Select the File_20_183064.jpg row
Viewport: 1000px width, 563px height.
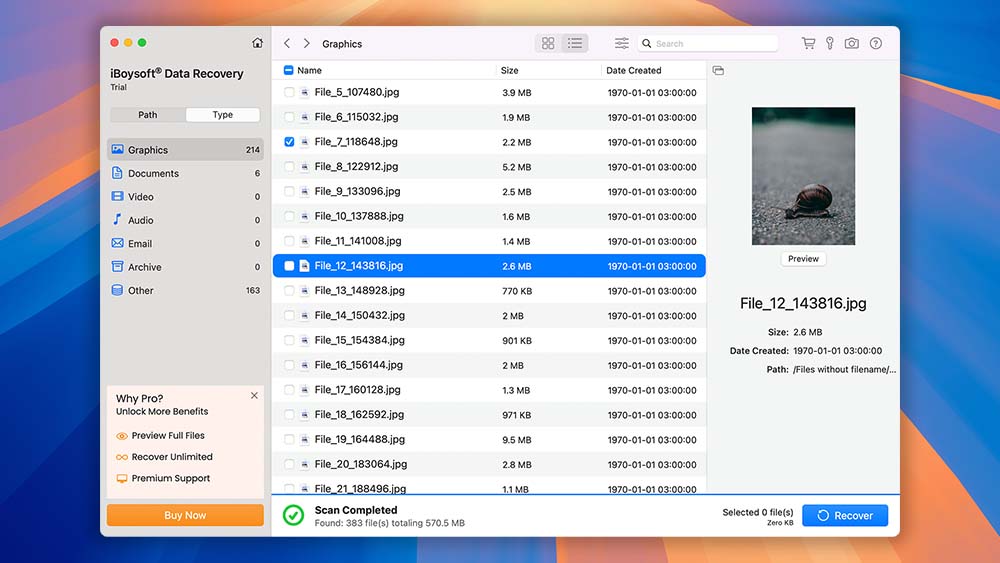click(x=489, y=464)
